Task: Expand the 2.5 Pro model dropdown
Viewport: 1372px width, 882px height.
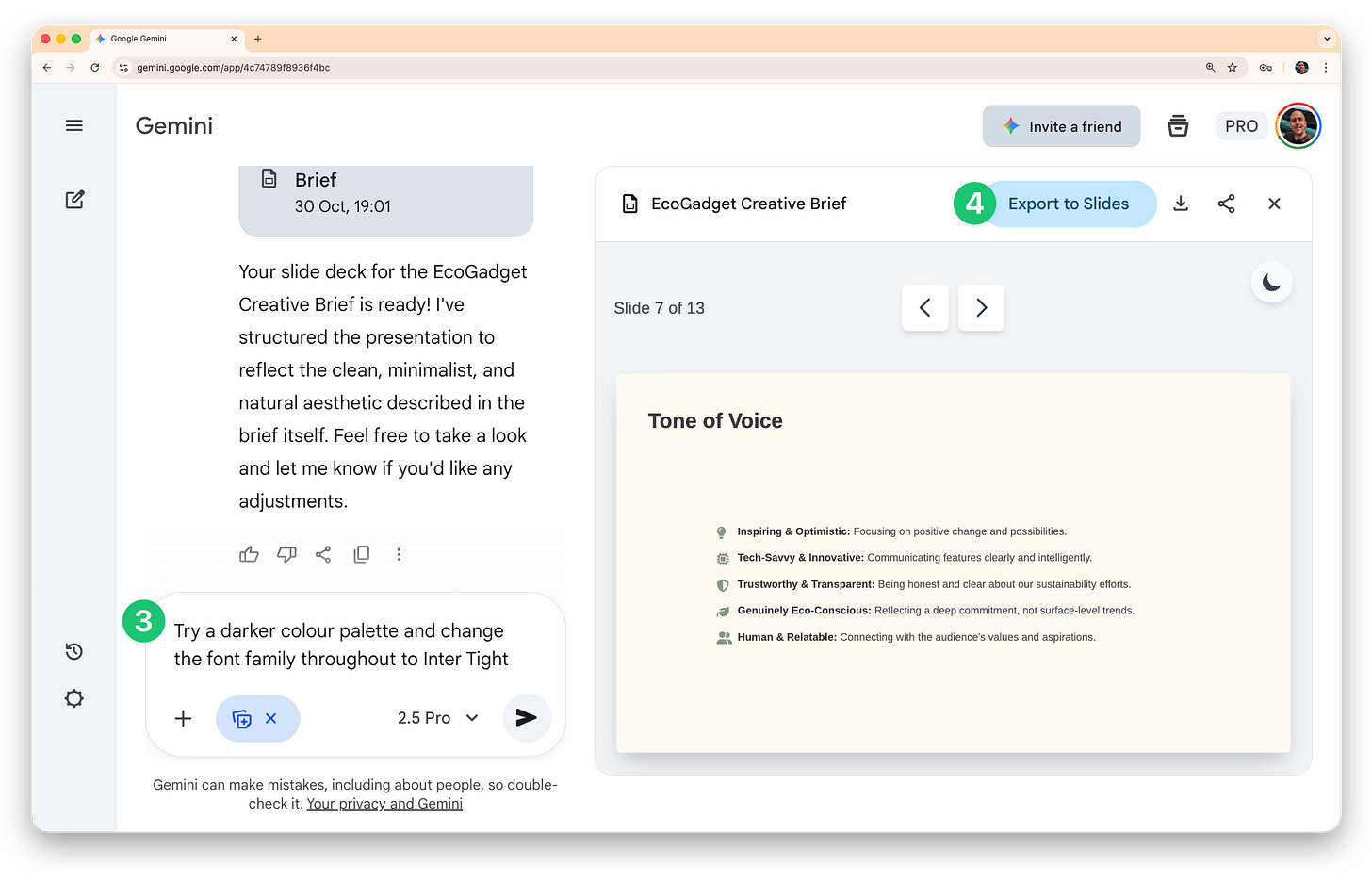Action: pyautogui.click(x=438, y=718)
